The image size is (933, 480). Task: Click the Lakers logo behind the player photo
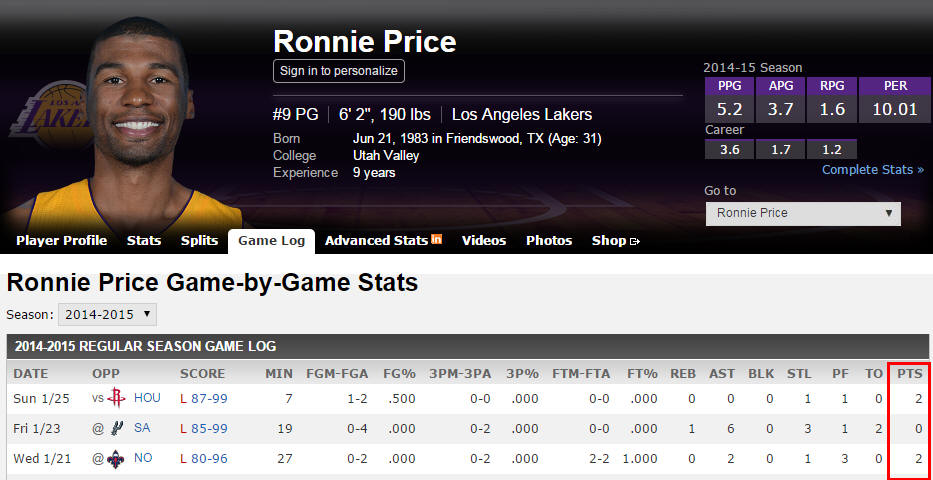52,115
